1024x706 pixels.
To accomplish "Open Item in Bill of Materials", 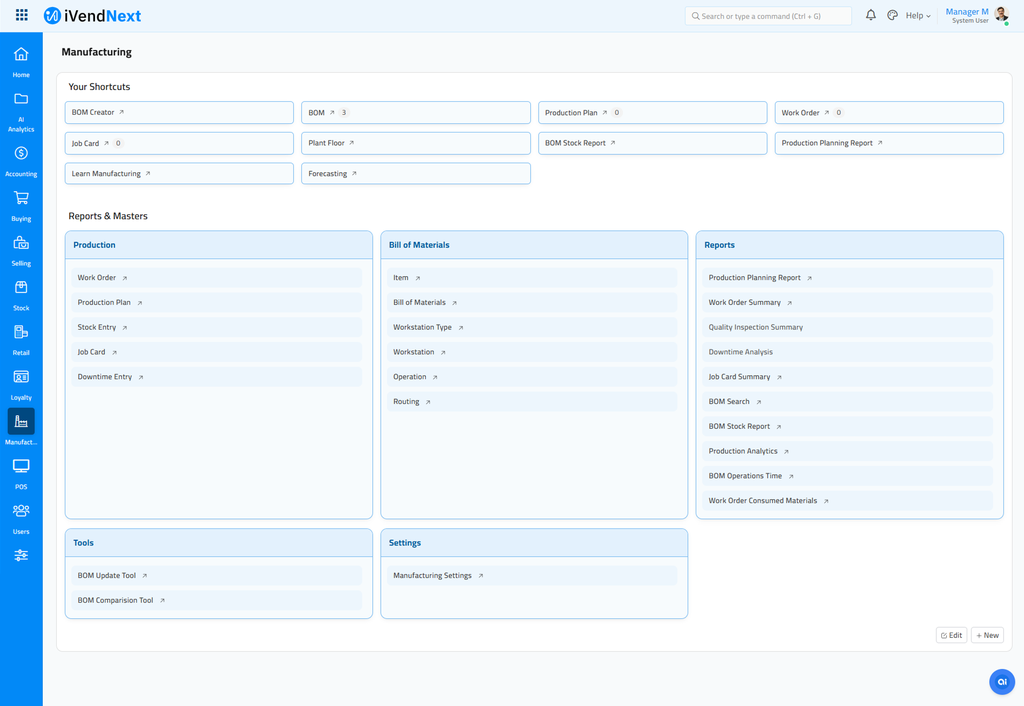I will pyautogui.click(x=532, y=278).
